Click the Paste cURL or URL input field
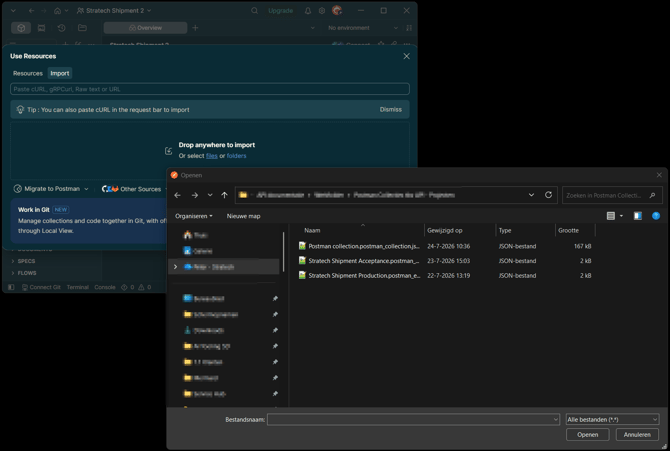The width and height of the screenshot is (670, 451). [x=210, y=89]
